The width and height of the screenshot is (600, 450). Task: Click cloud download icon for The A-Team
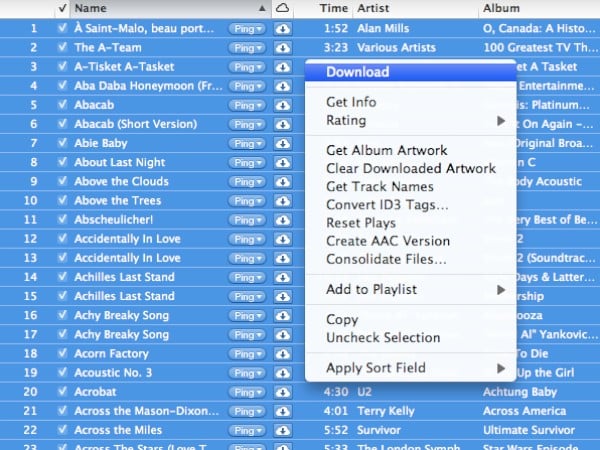(x=283, y=48)
